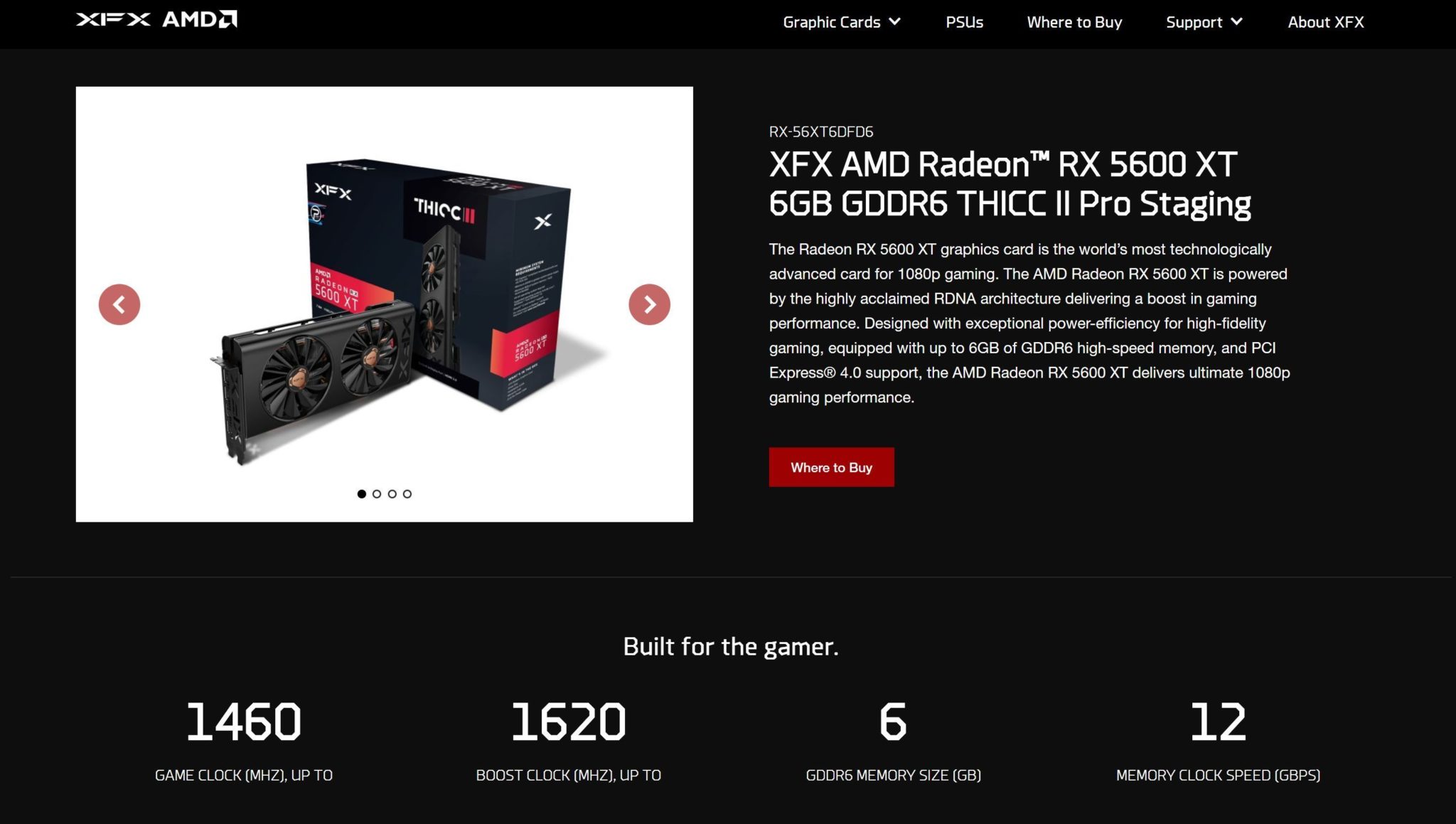This screenshot has width=1456, height=824.
Task: Open the Support menu item
Action: tap(1194, 22)
